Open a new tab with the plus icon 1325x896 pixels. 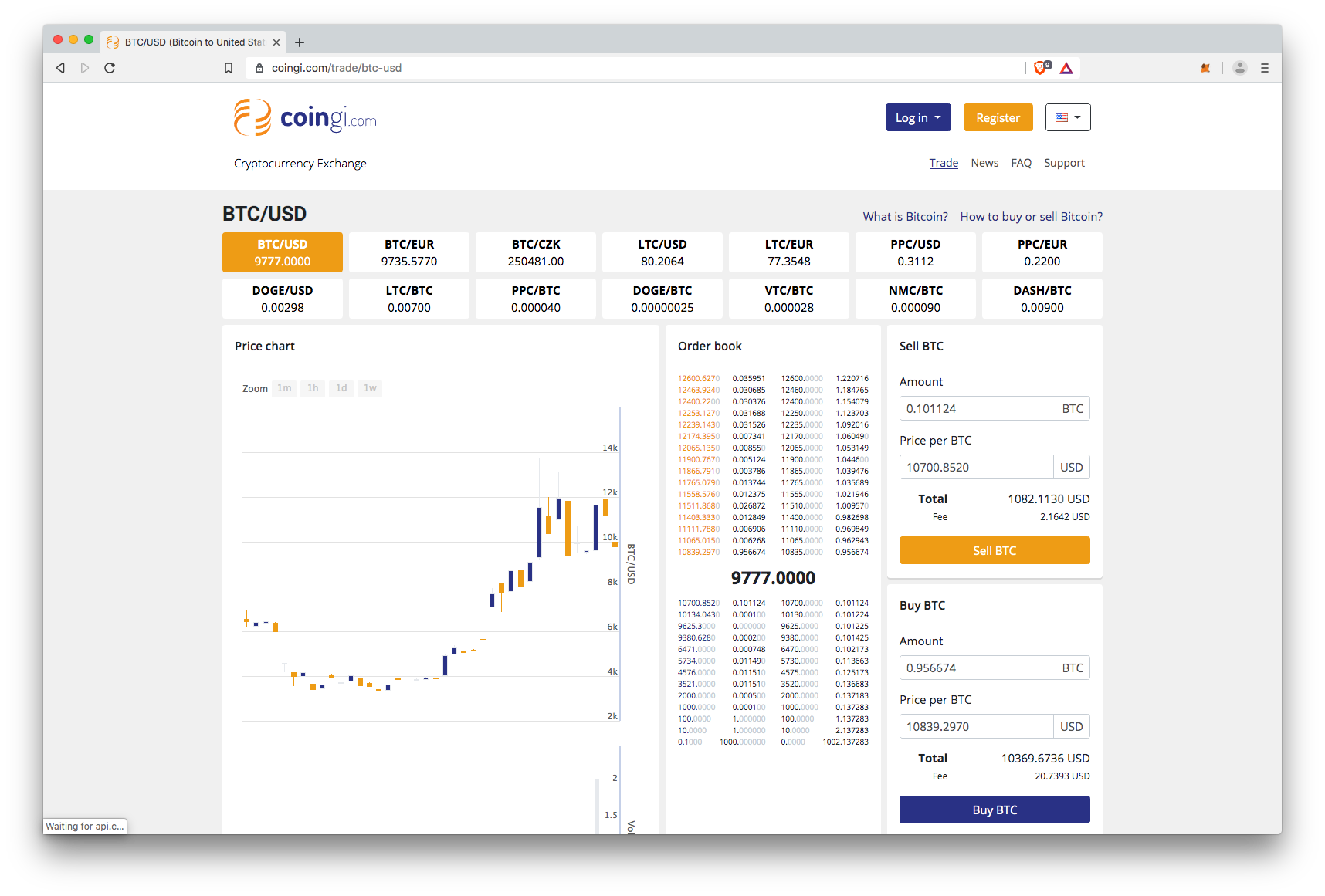click(300, 42)
